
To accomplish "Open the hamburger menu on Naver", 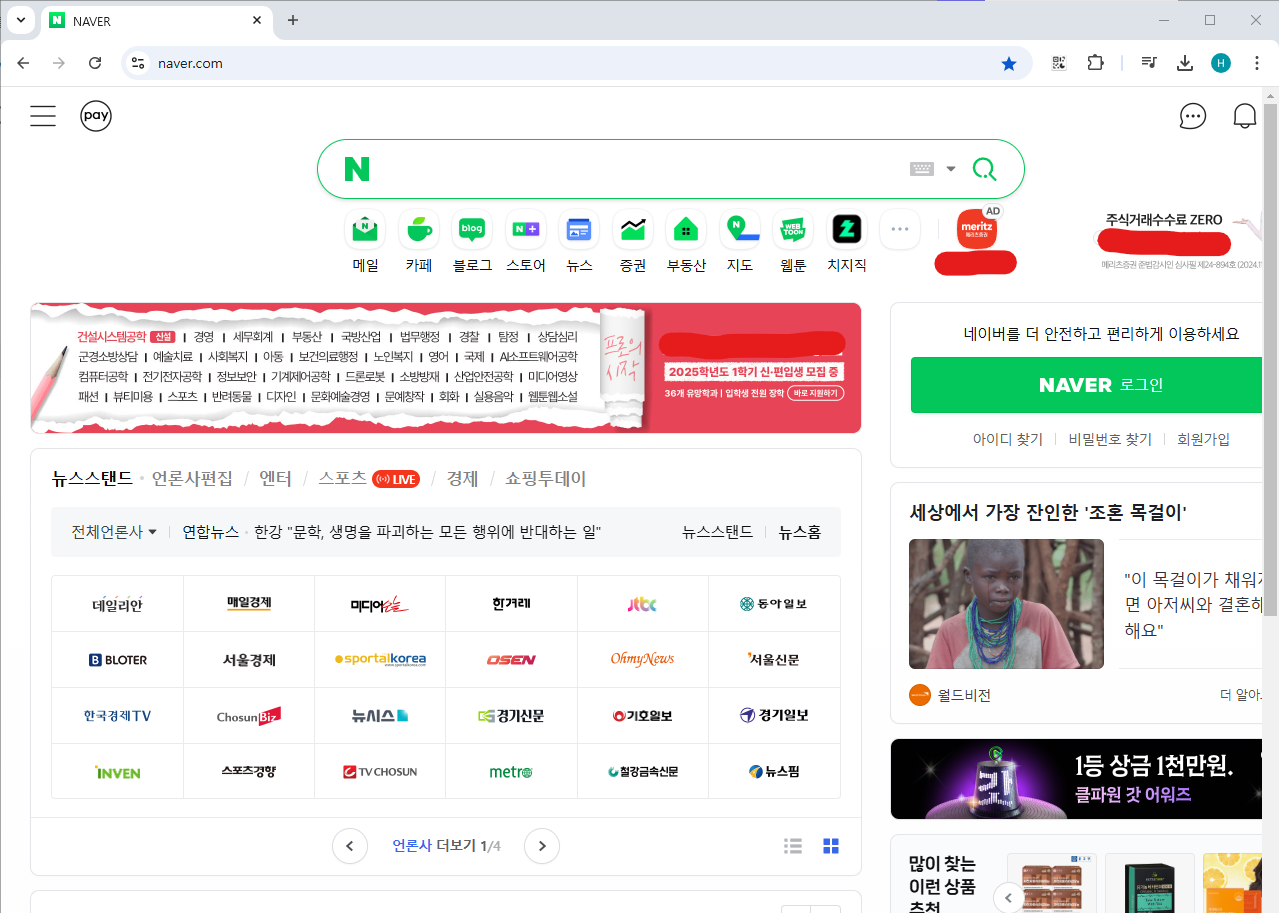I will tap(43, 116).
